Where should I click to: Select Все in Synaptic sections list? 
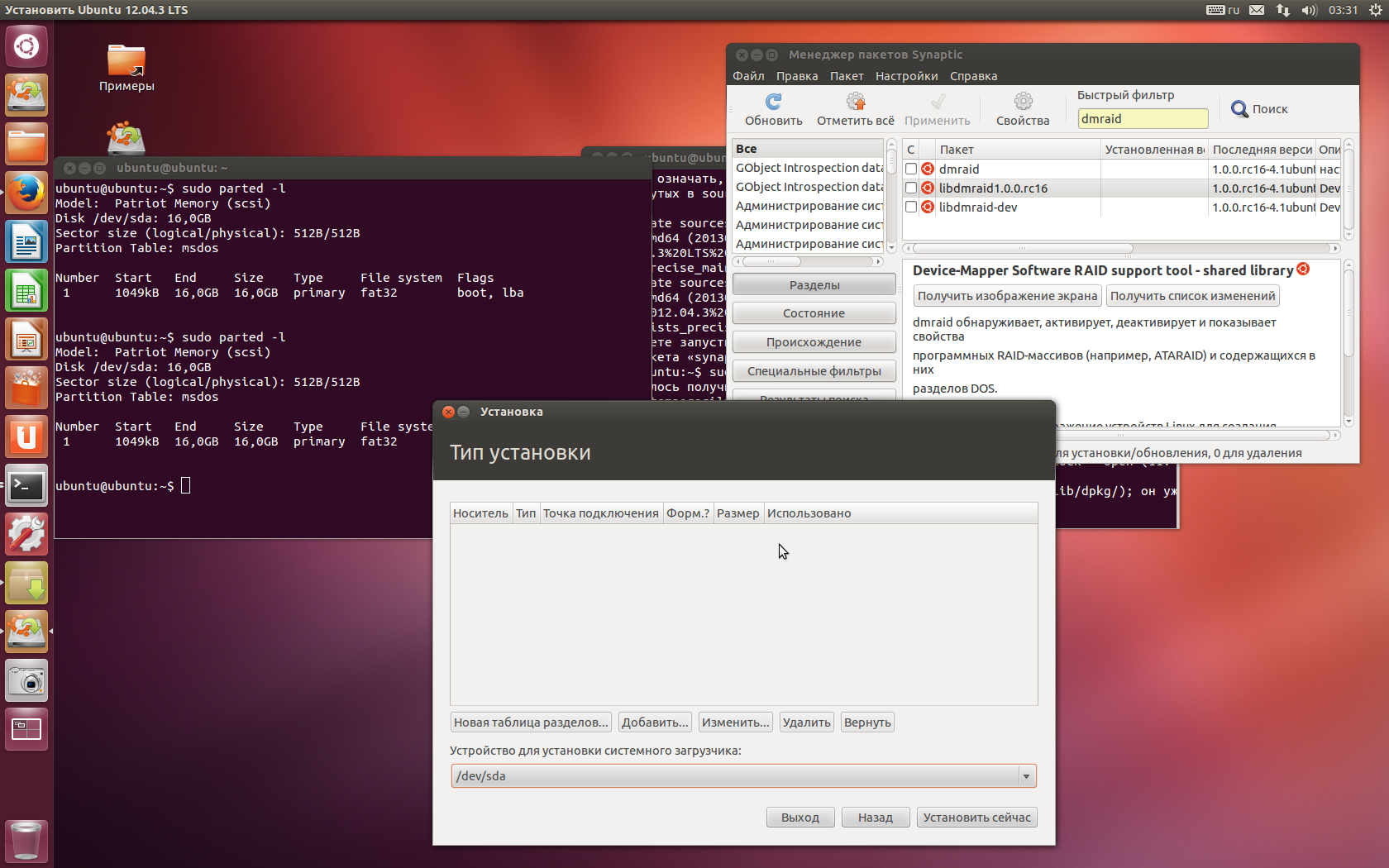point(808,149)
